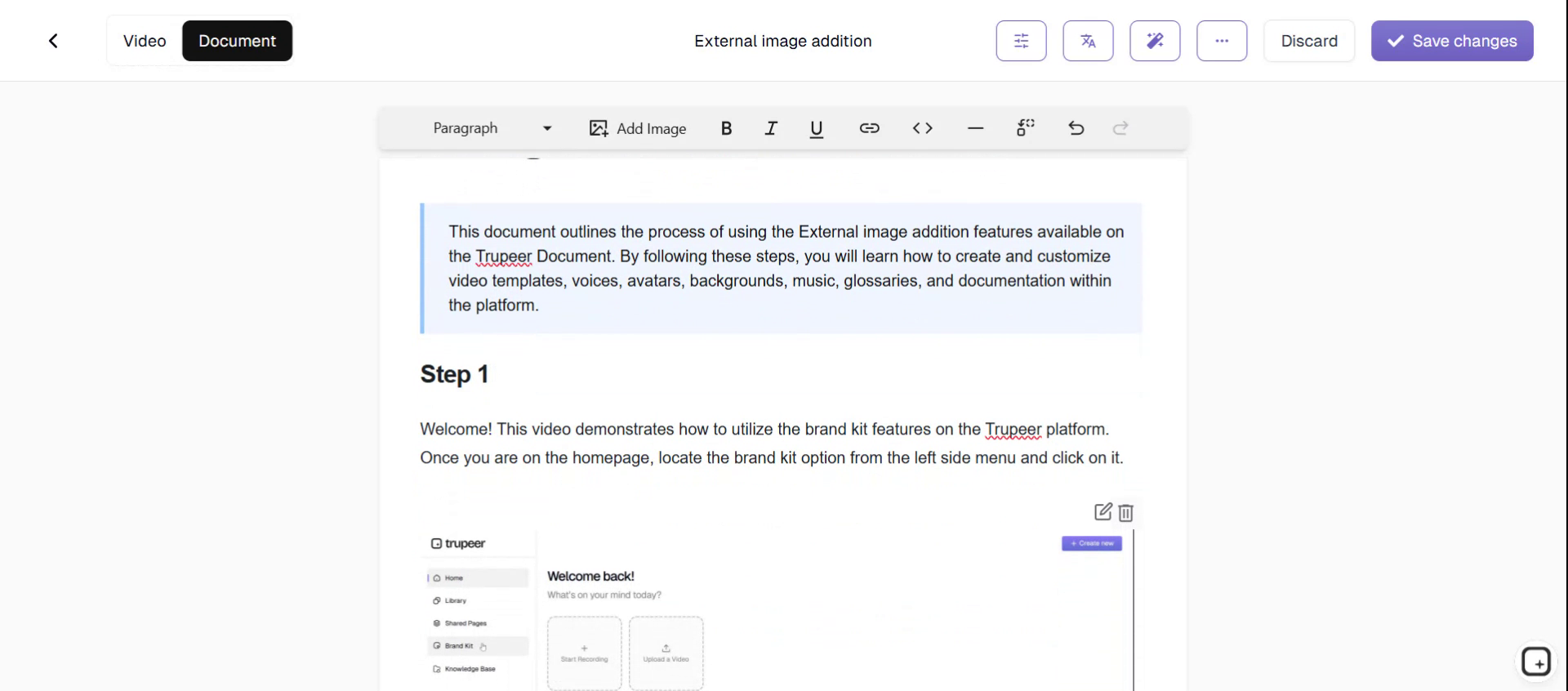Click the quote block toolbar icon
The width and height of the screenshot is (1568, 691).
point(1026,128)
